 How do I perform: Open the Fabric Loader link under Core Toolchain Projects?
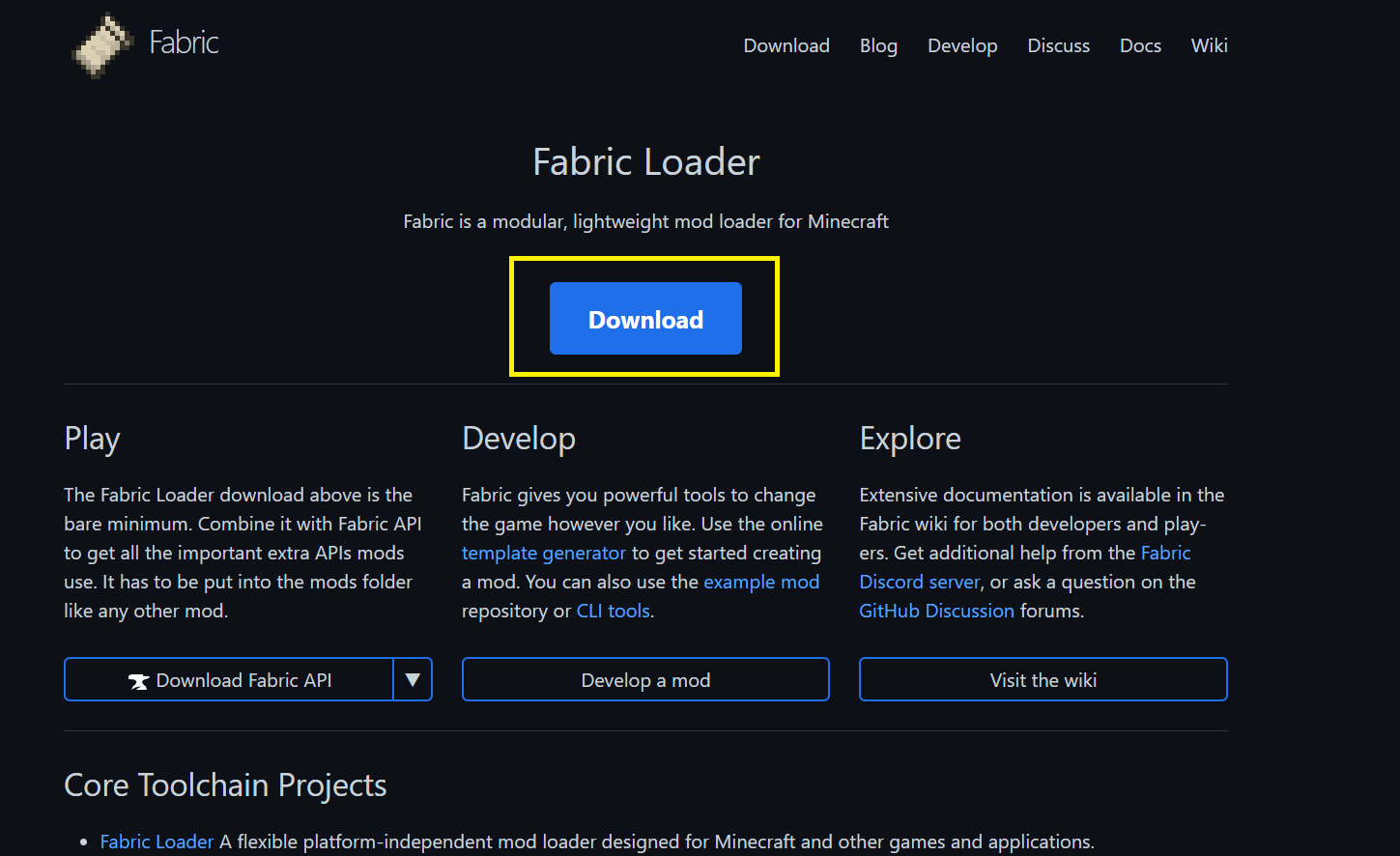point(157,841)
